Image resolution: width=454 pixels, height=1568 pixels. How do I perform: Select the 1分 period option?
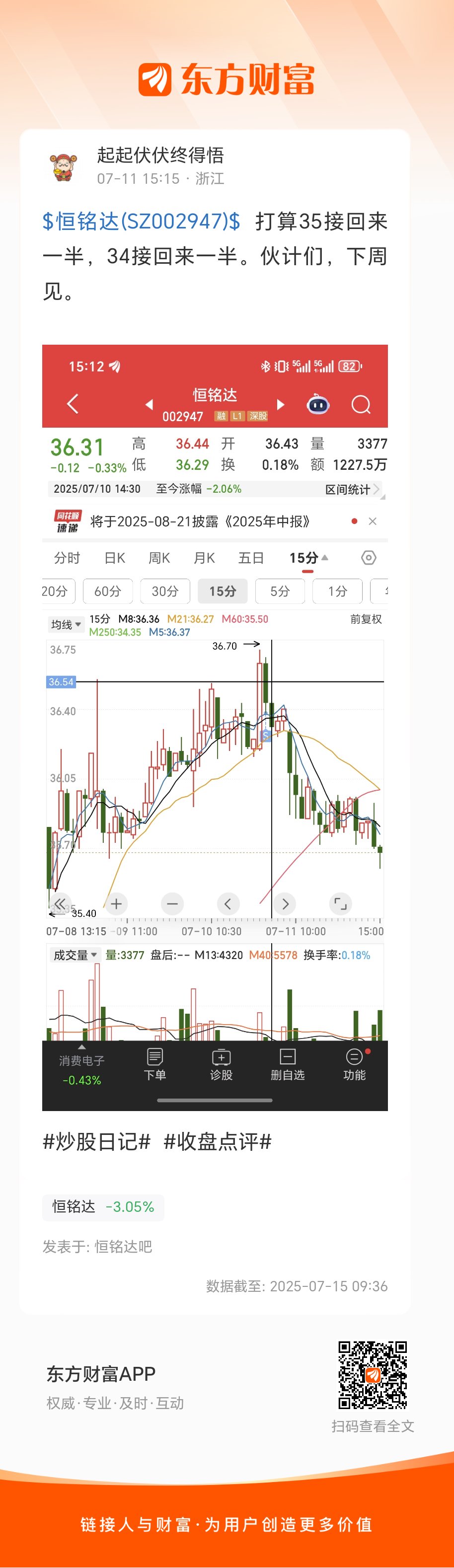click(337, 591)
